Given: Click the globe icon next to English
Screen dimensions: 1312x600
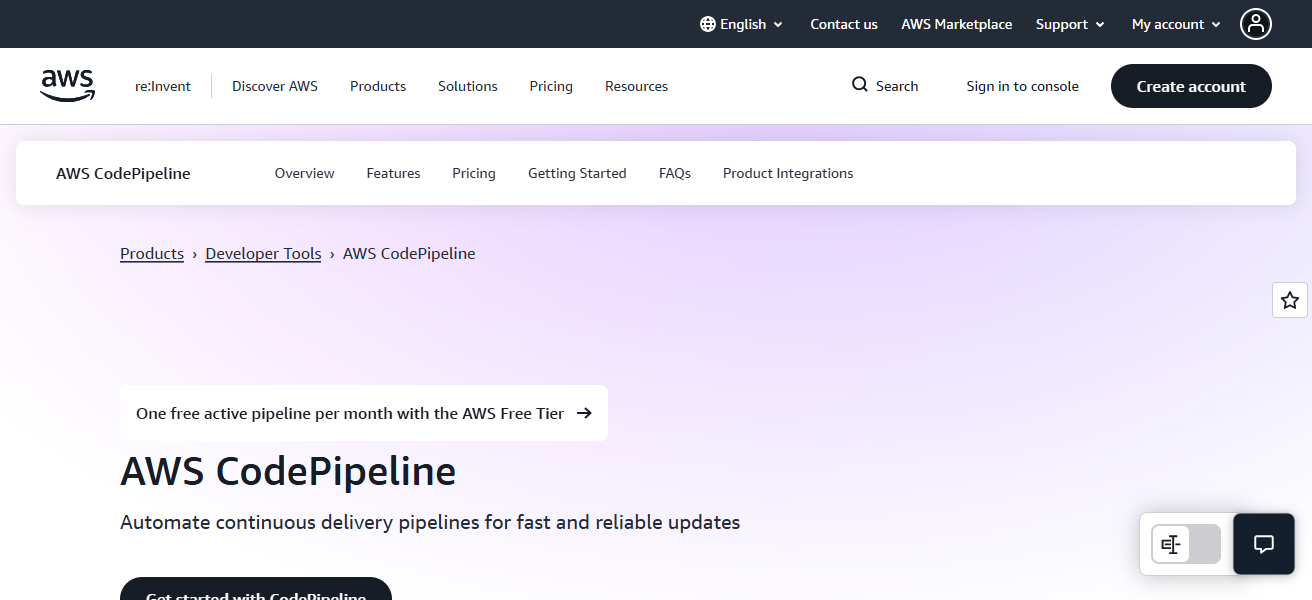Looking at the screenshot, I should [x=706, y=23].
